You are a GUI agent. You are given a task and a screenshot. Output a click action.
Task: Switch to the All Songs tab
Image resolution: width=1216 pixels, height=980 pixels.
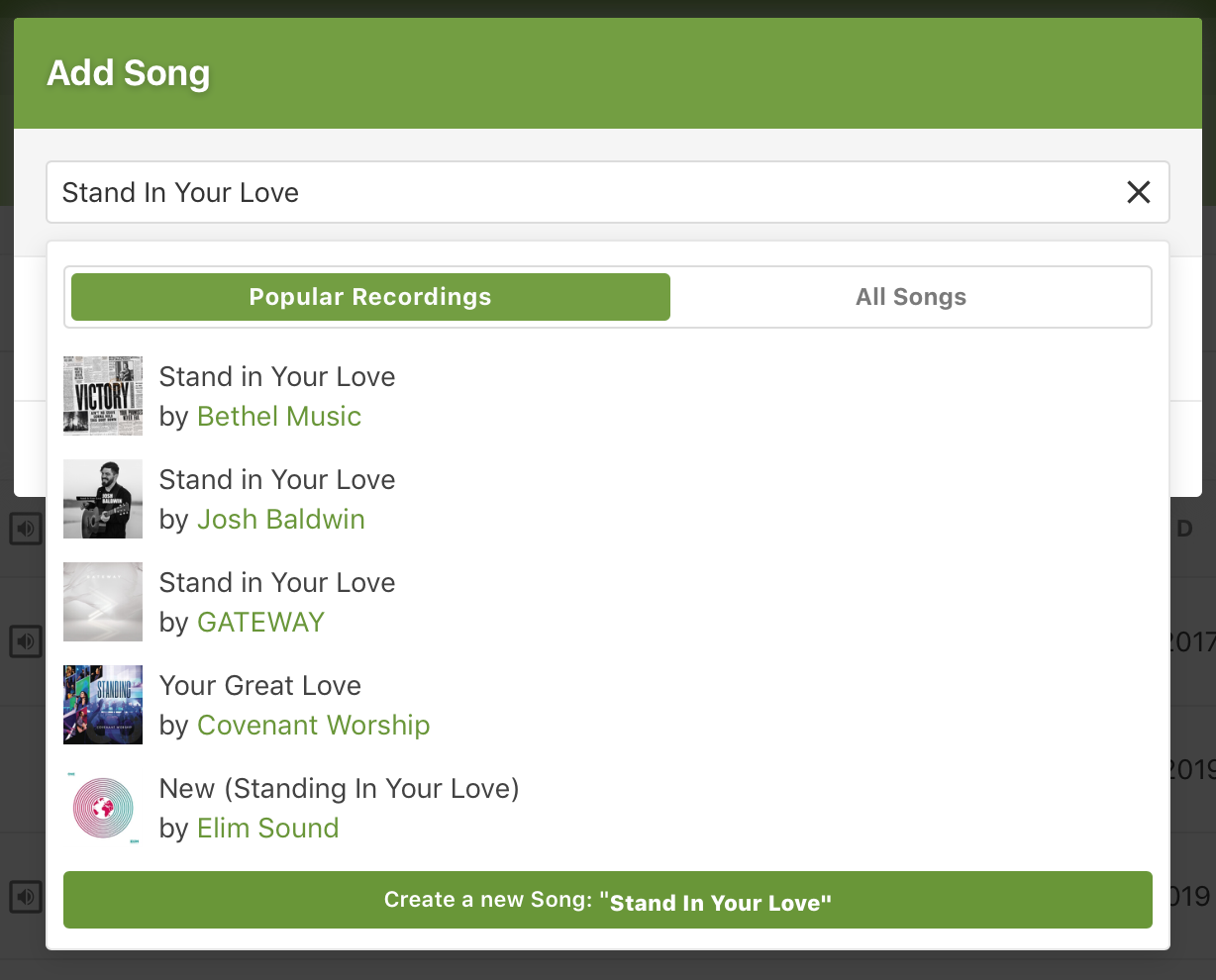(911, 297)
